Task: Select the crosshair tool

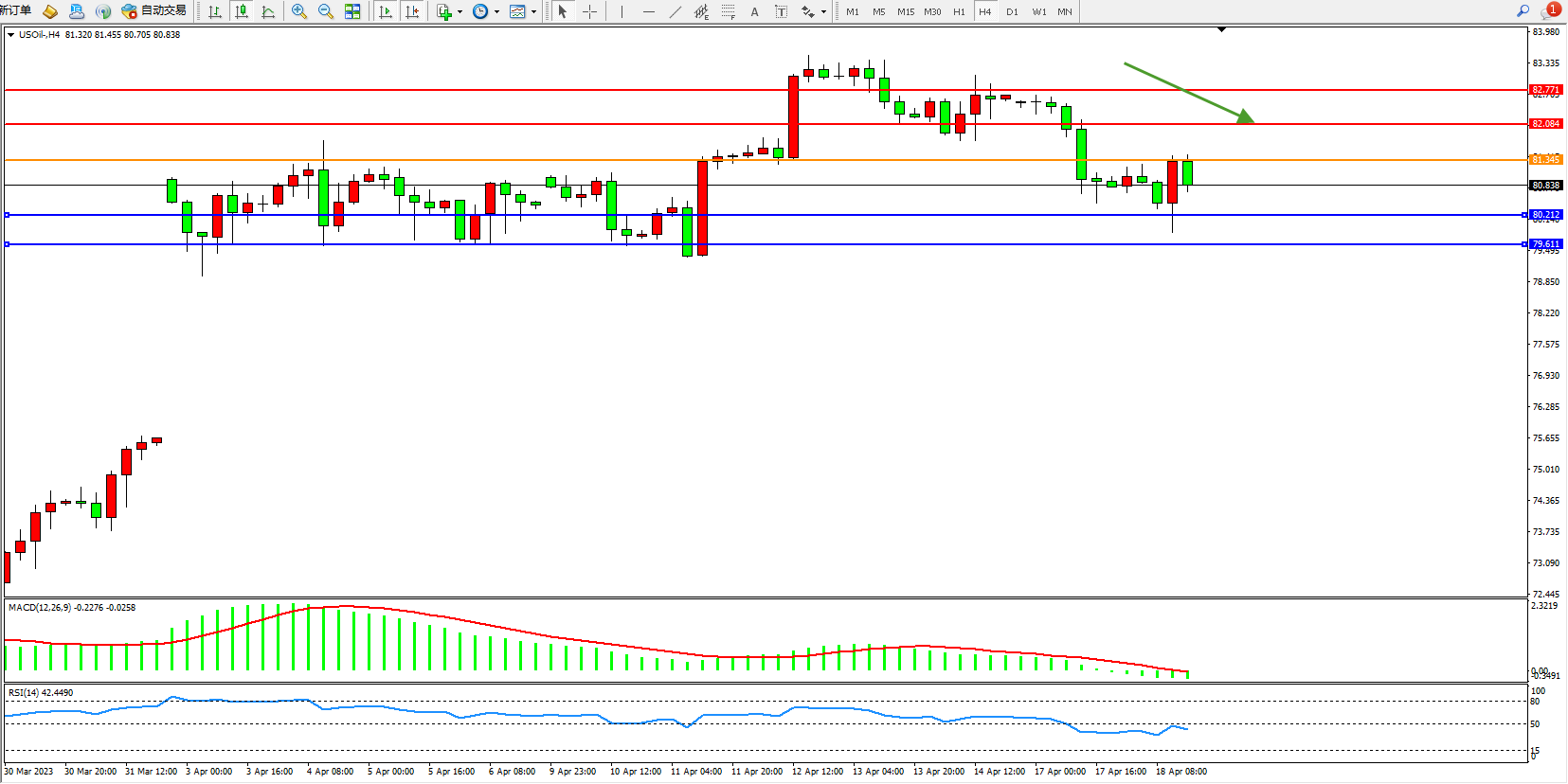Action: (x=589, y=11)
